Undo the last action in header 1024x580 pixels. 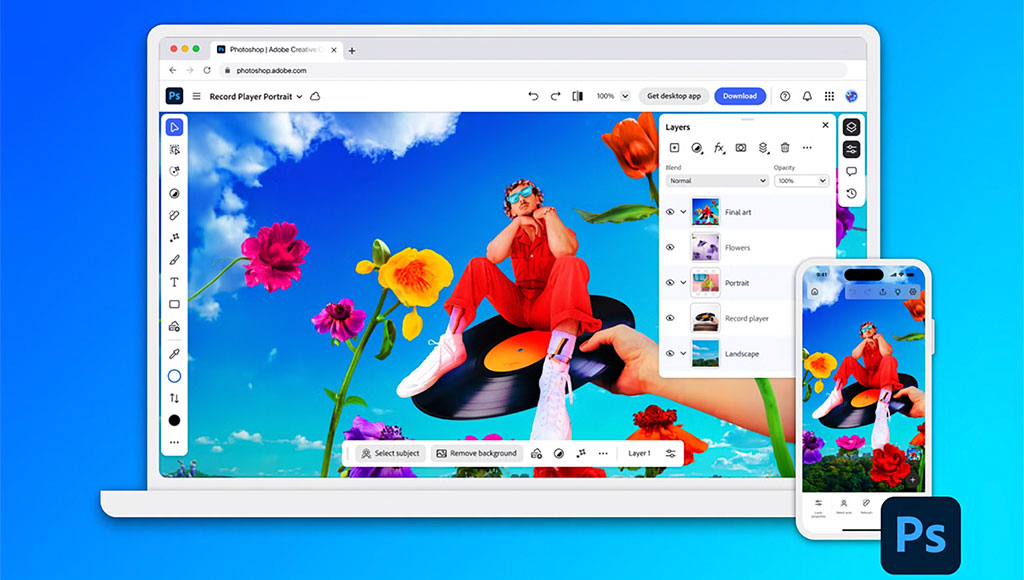(534, 96)
